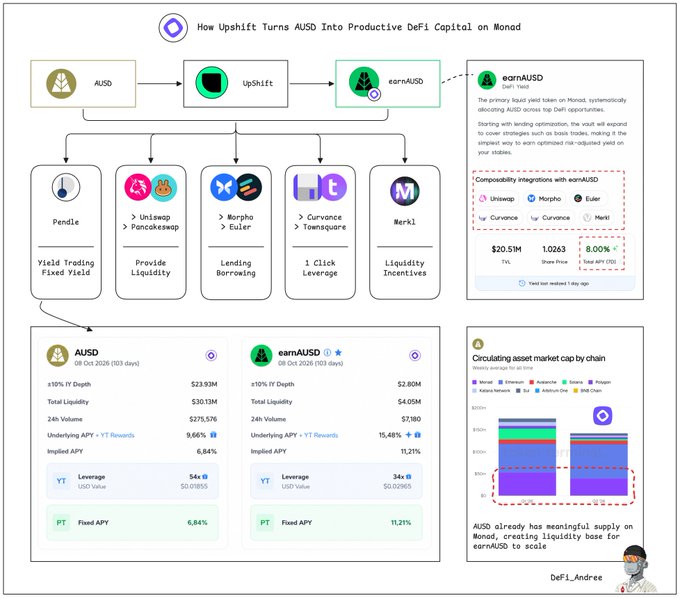Click the blue Morpho butterfly icon
This screenshot has height=598, width=680.
pos(223,187)
